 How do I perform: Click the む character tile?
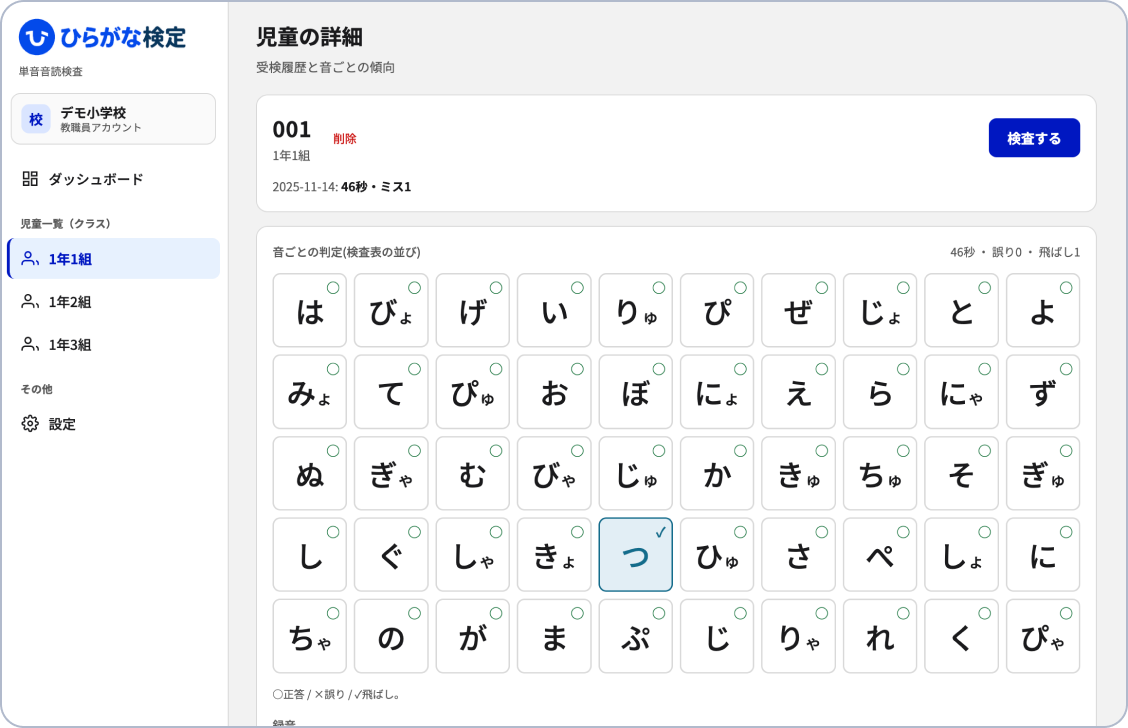(473, 473)
